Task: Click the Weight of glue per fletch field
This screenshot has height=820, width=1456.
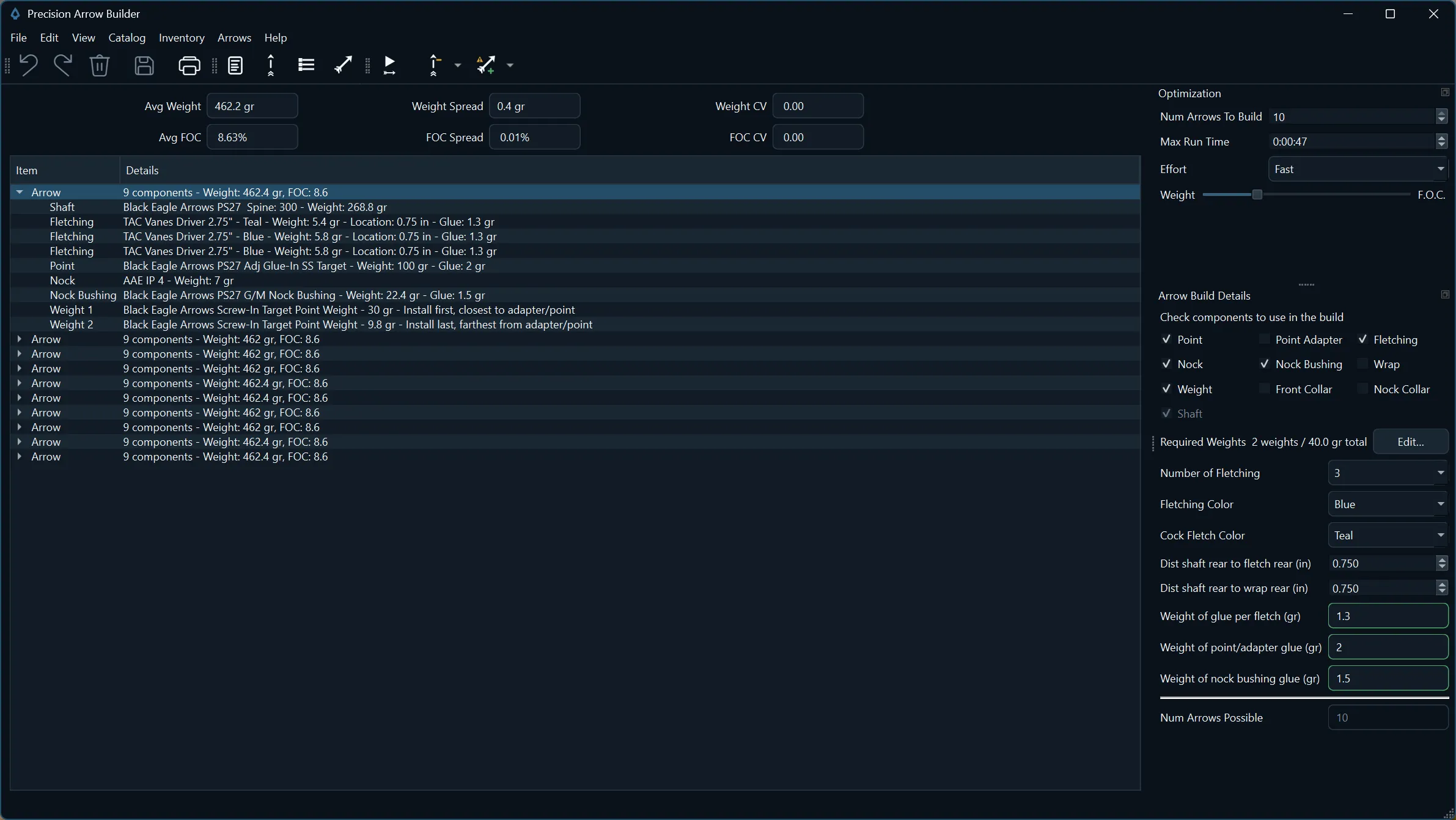Action: [1388, 616]
